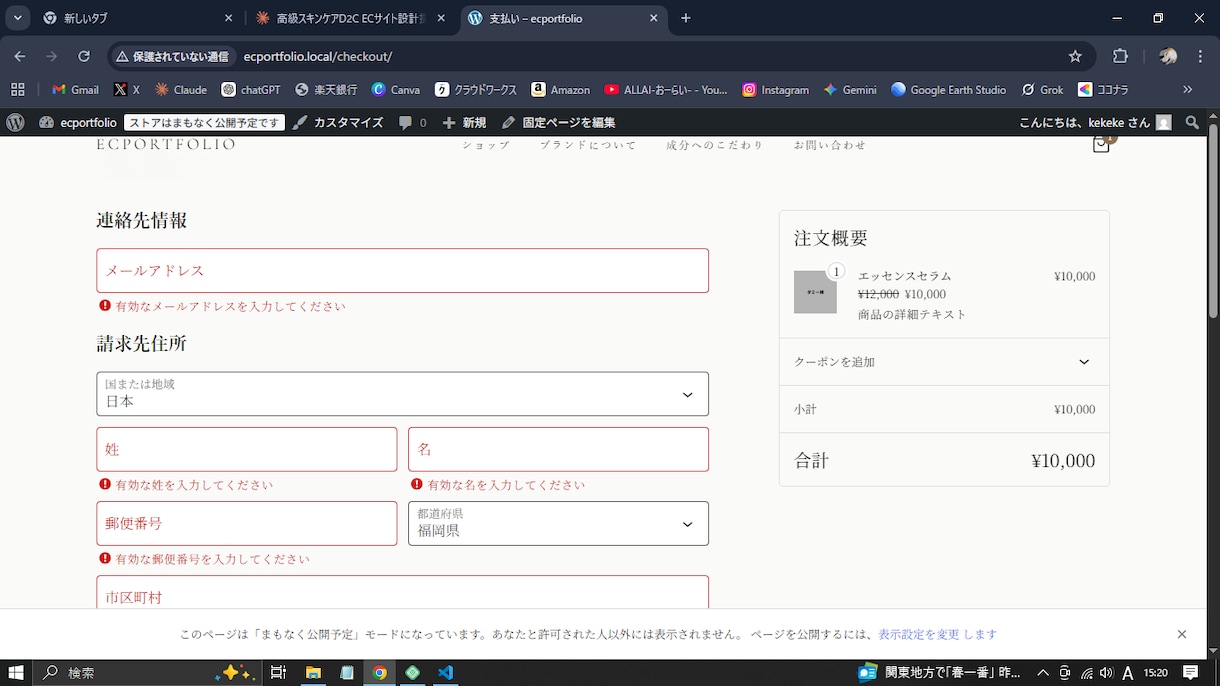Open 成分へのこだわり menu item
Viewport: 1220px width, 686px height.
coord(714,145)
